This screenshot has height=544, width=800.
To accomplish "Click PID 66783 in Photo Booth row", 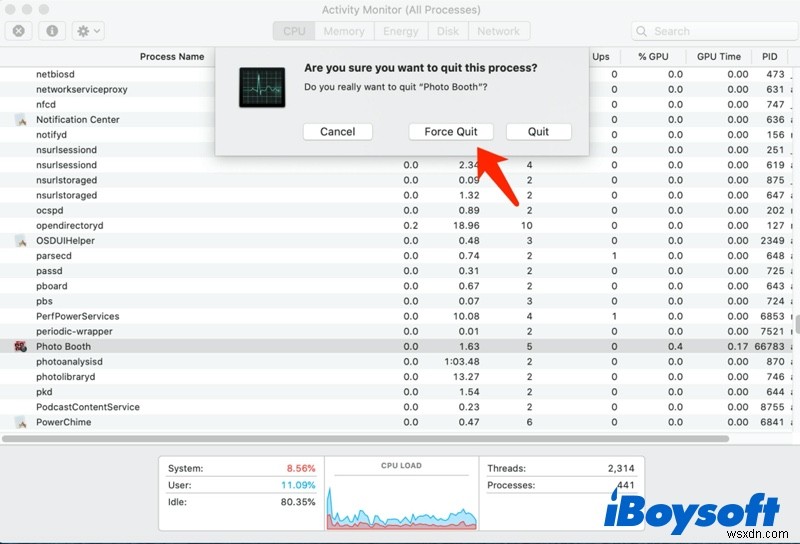I will click(769, 347).
